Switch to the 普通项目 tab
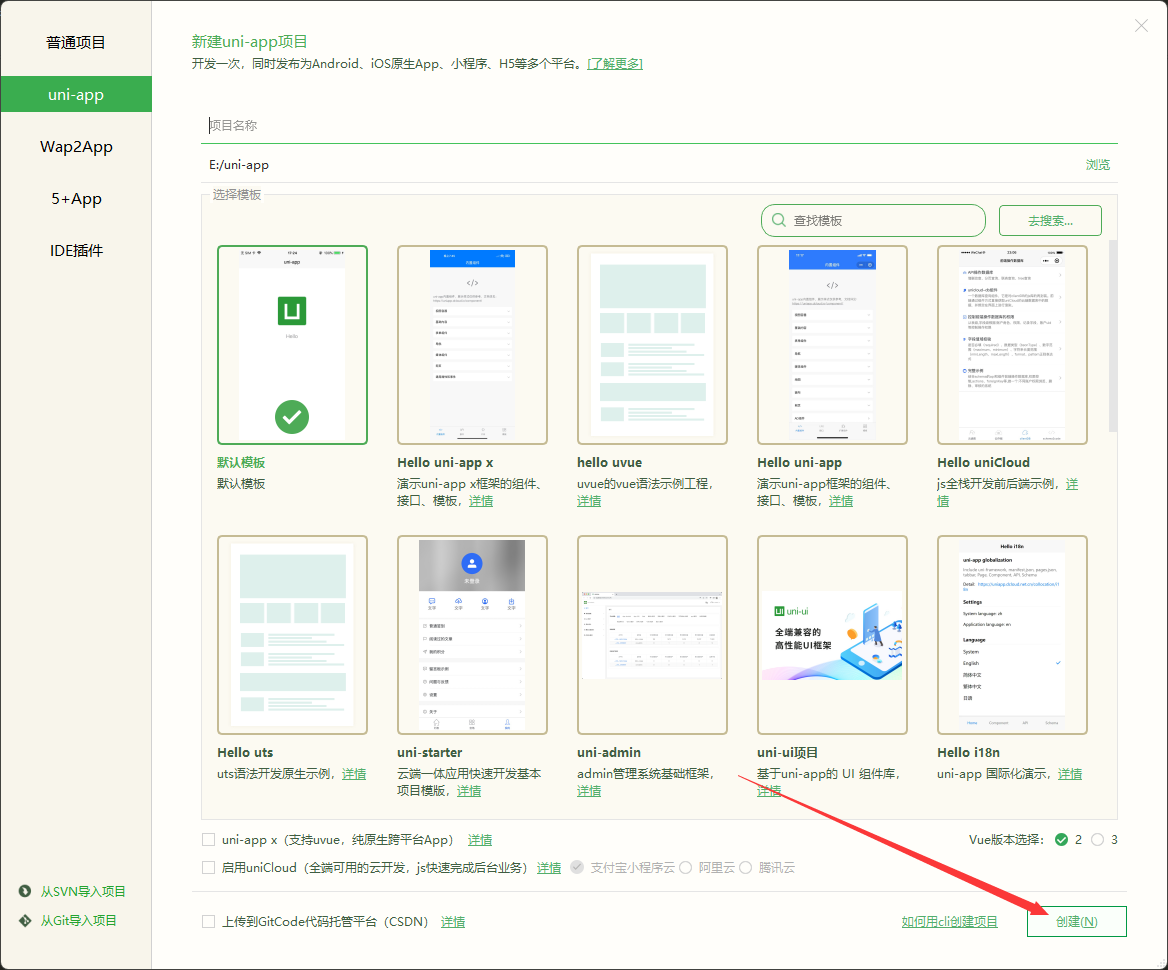 [76, 43]
